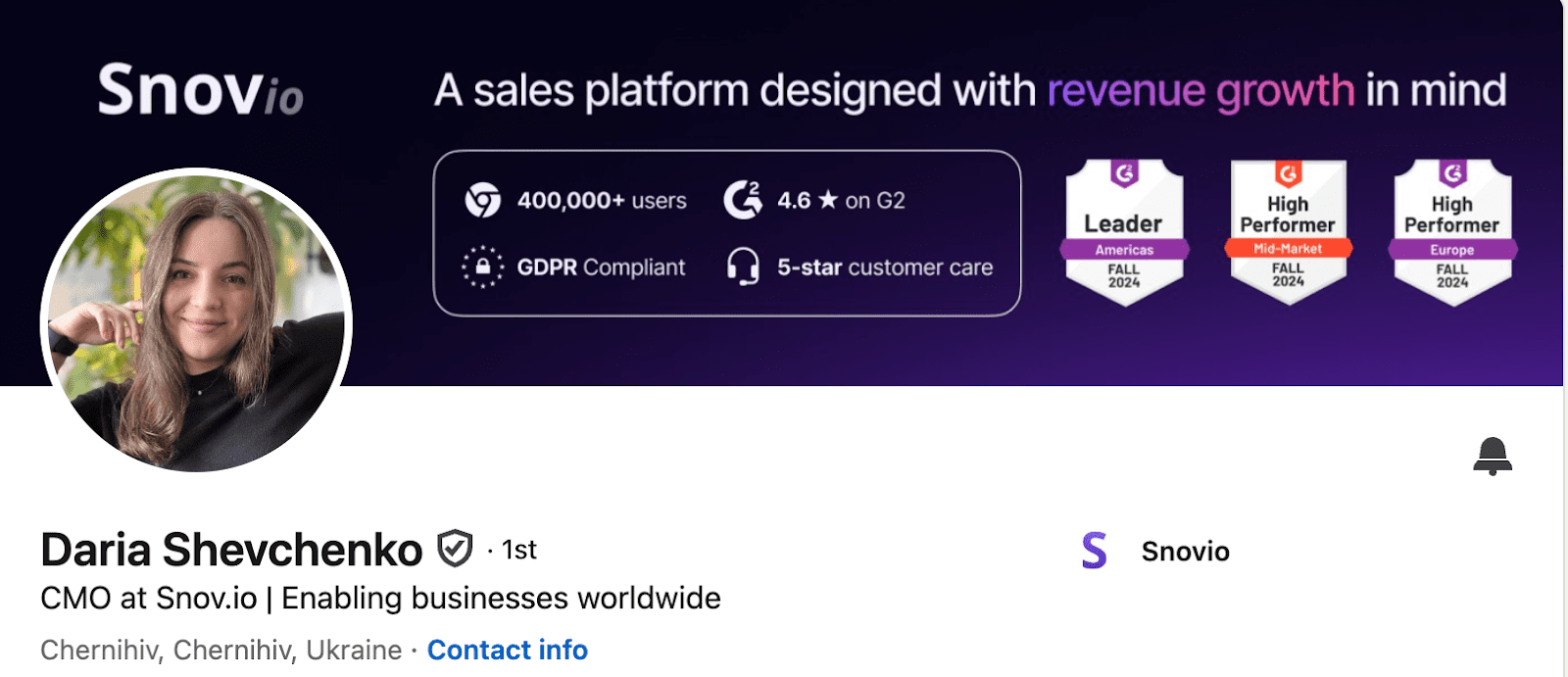Click the G2 logo icon in the banner
The width and height of the screenshot is (1568, 677).
[x=742, y=200]
